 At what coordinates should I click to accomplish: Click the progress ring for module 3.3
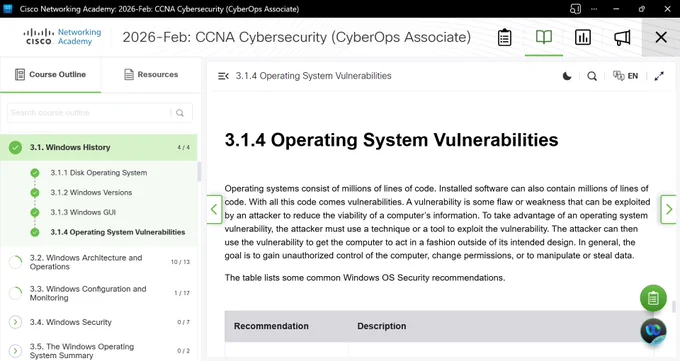[15, 293]
